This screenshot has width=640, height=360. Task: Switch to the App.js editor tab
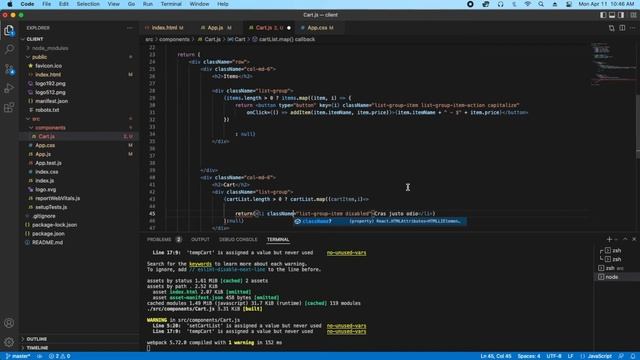(x=215, y=28)
